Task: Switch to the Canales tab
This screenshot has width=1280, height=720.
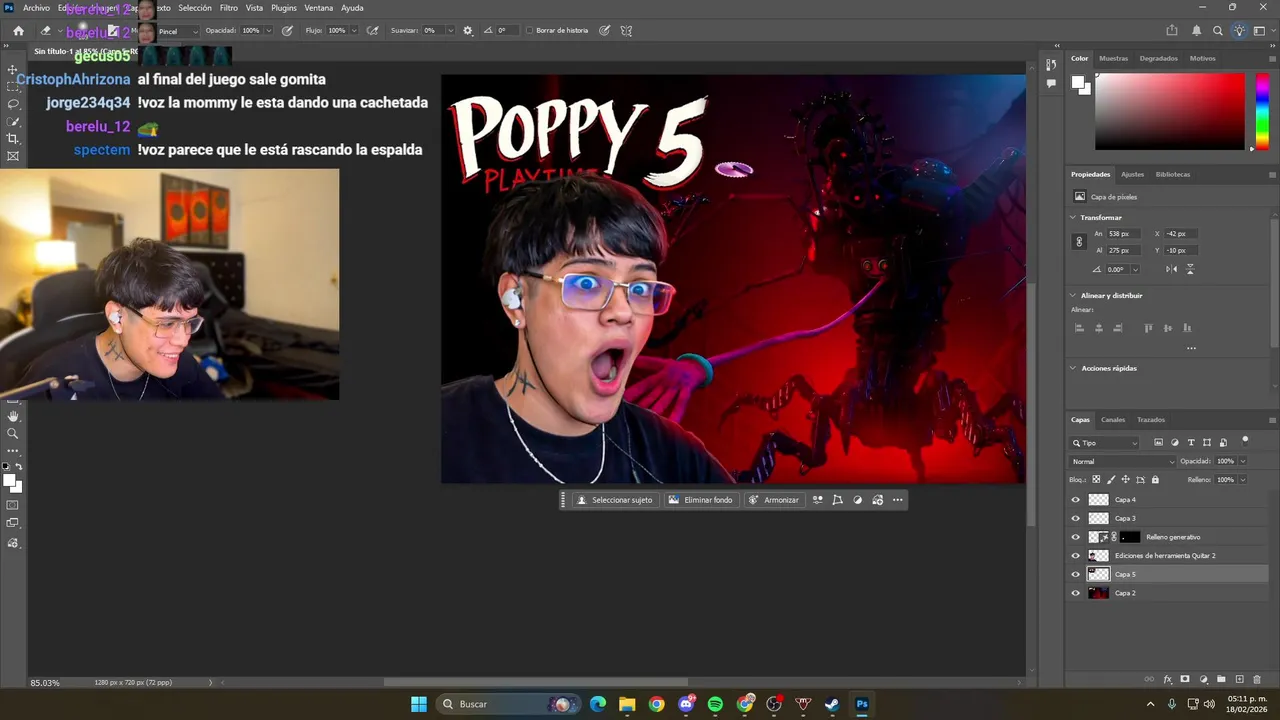Action: point(1113,420)
